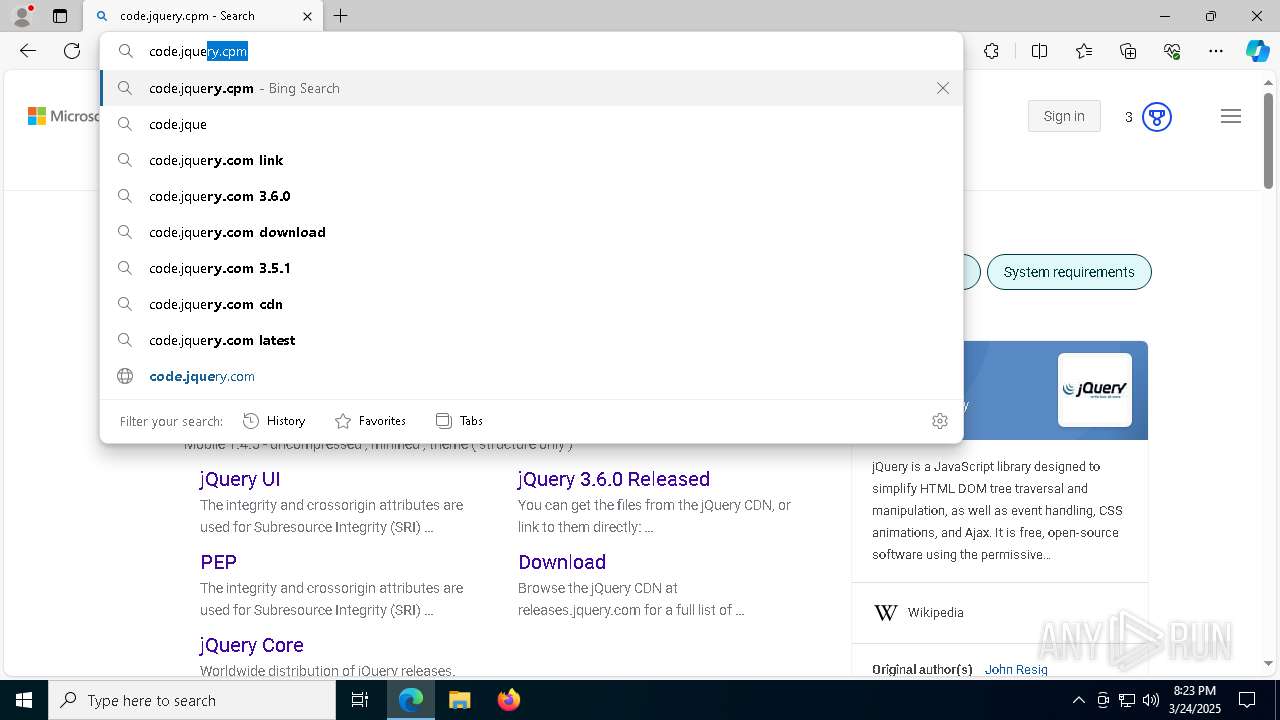
Task: Click the Sign in button
Action: coord(1064,116)
